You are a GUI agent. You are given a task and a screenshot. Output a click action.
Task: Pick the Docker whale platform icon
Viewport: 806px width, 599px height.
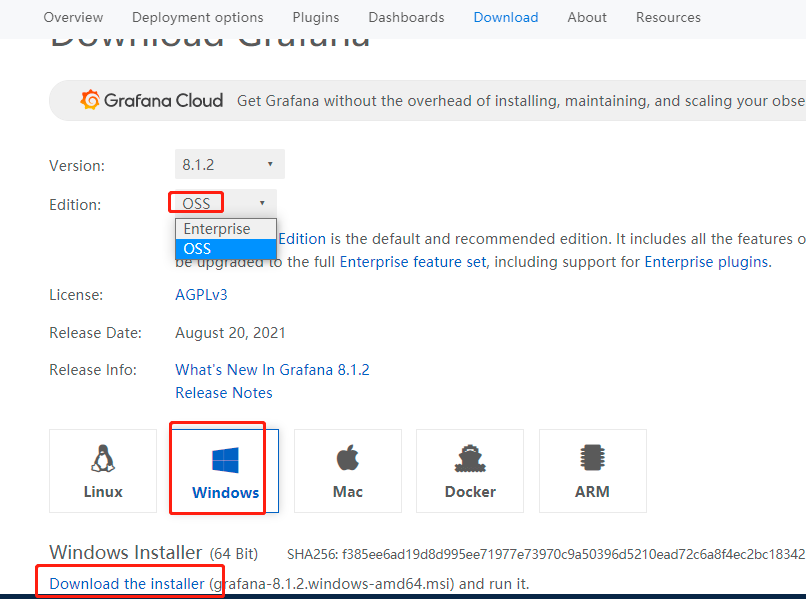(x=470, y=459)
